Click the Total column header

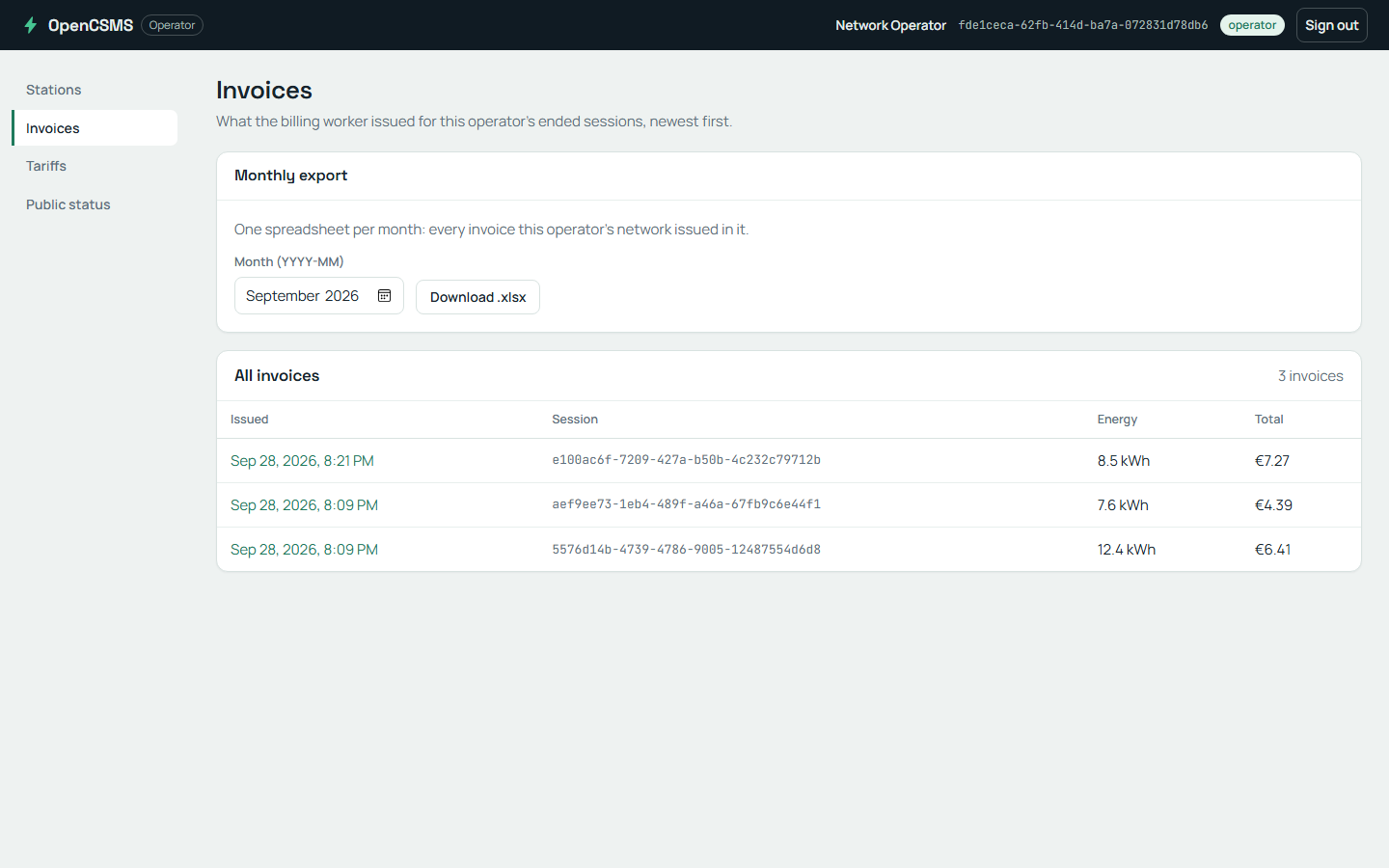[1268, 420]
